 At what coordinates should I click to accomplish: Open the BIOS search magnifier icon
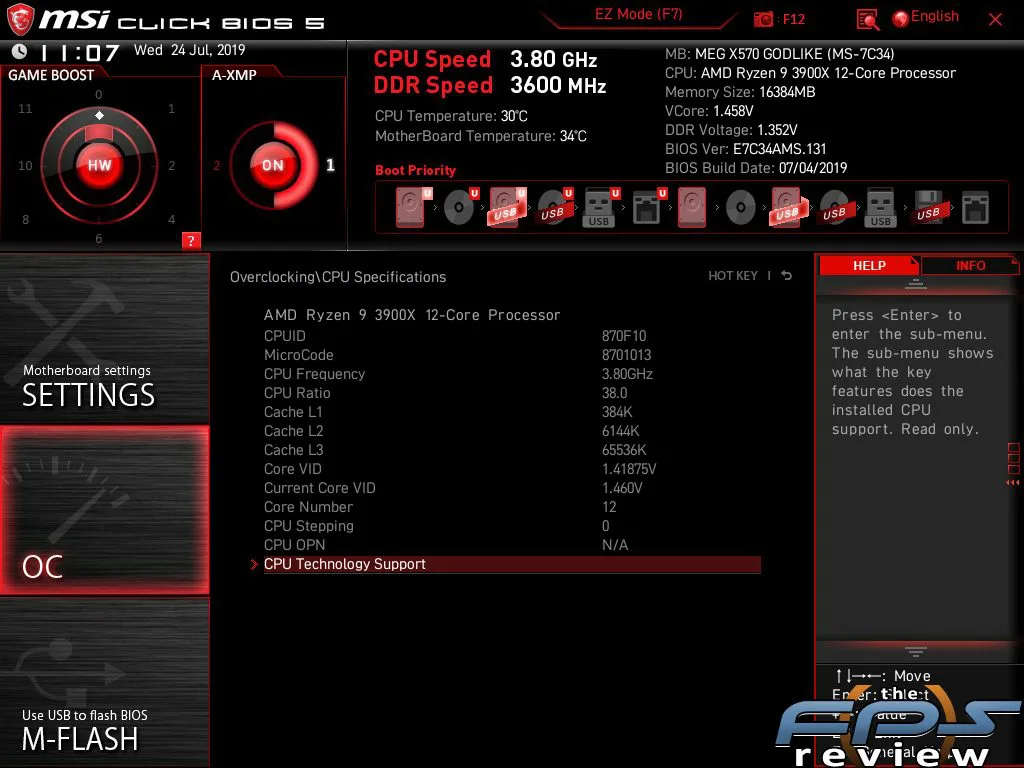pyautogui.click(x=867, y=20)
